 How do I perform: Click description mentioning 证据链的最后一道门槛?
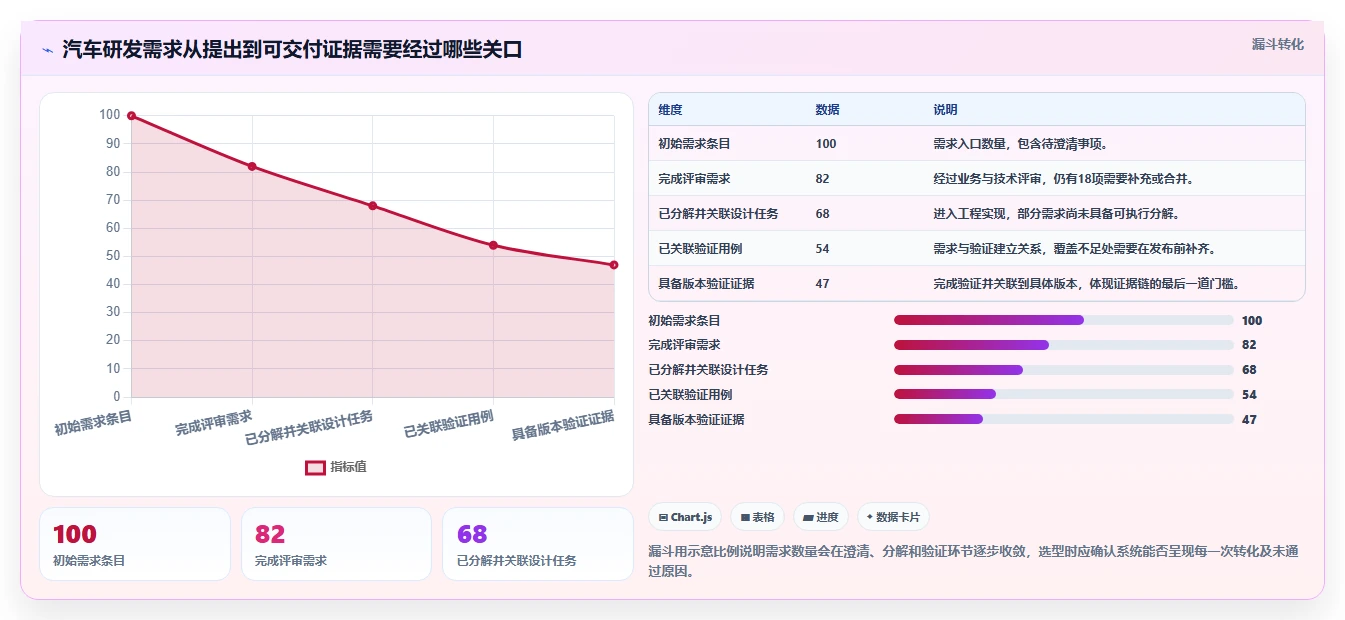click(1087, 284)
